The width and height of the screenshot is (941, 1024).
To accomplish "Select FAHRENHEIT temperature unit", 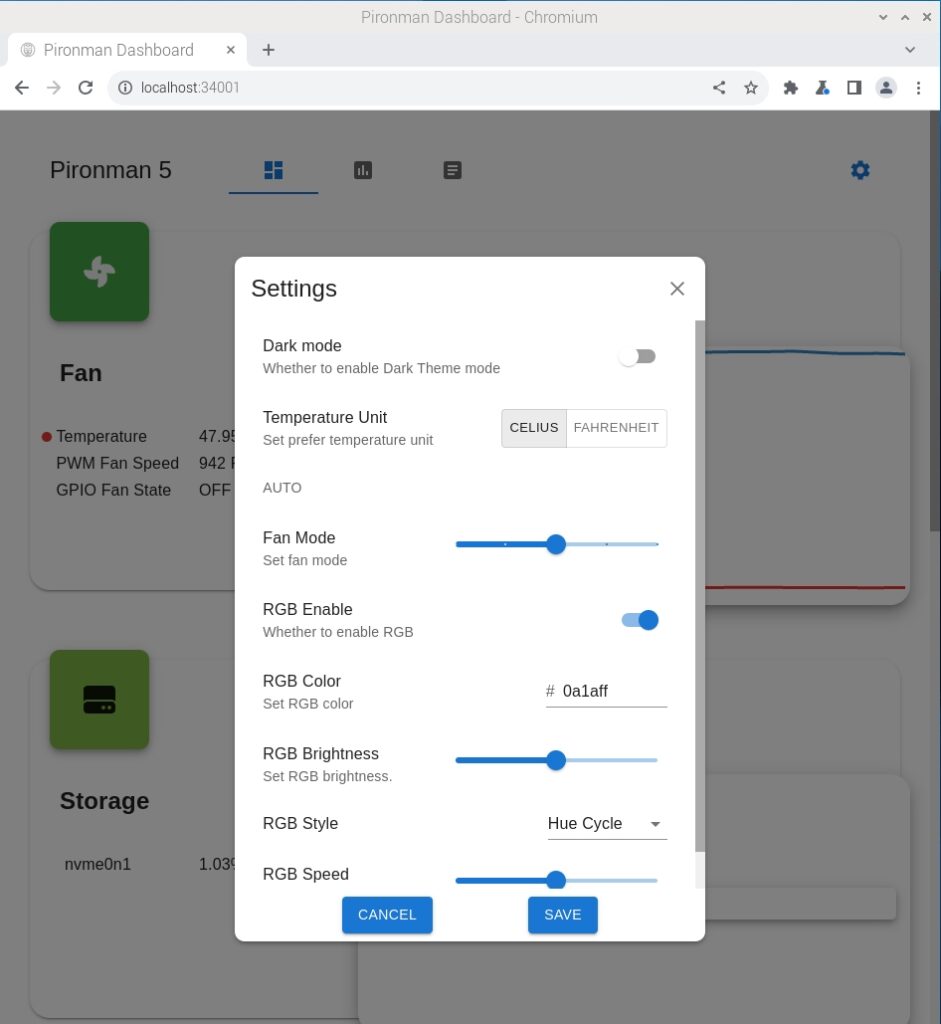I will [x=616, y=428].
